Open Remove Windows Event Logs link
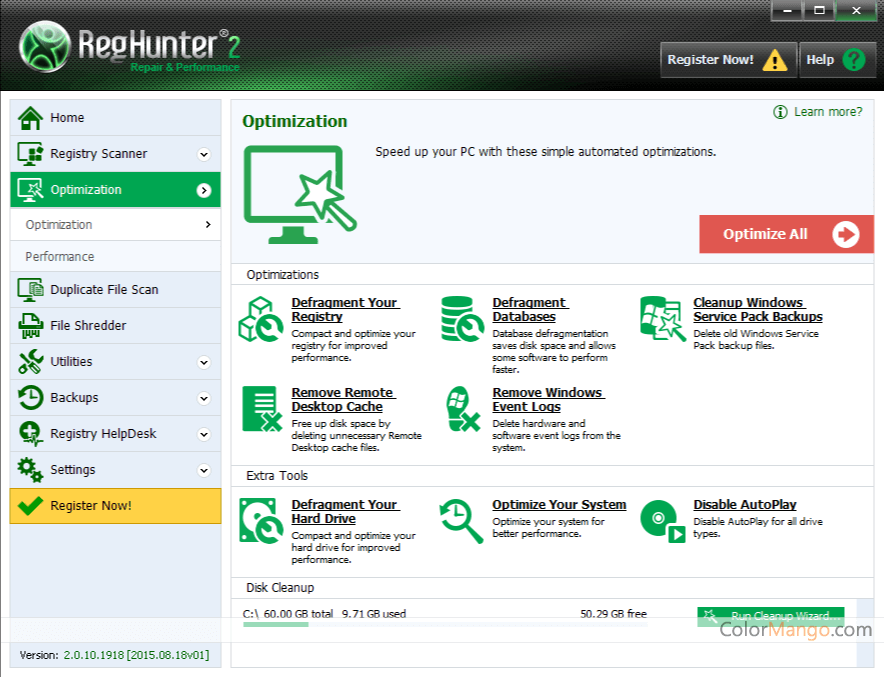884x677 pixels. [549, 400]
